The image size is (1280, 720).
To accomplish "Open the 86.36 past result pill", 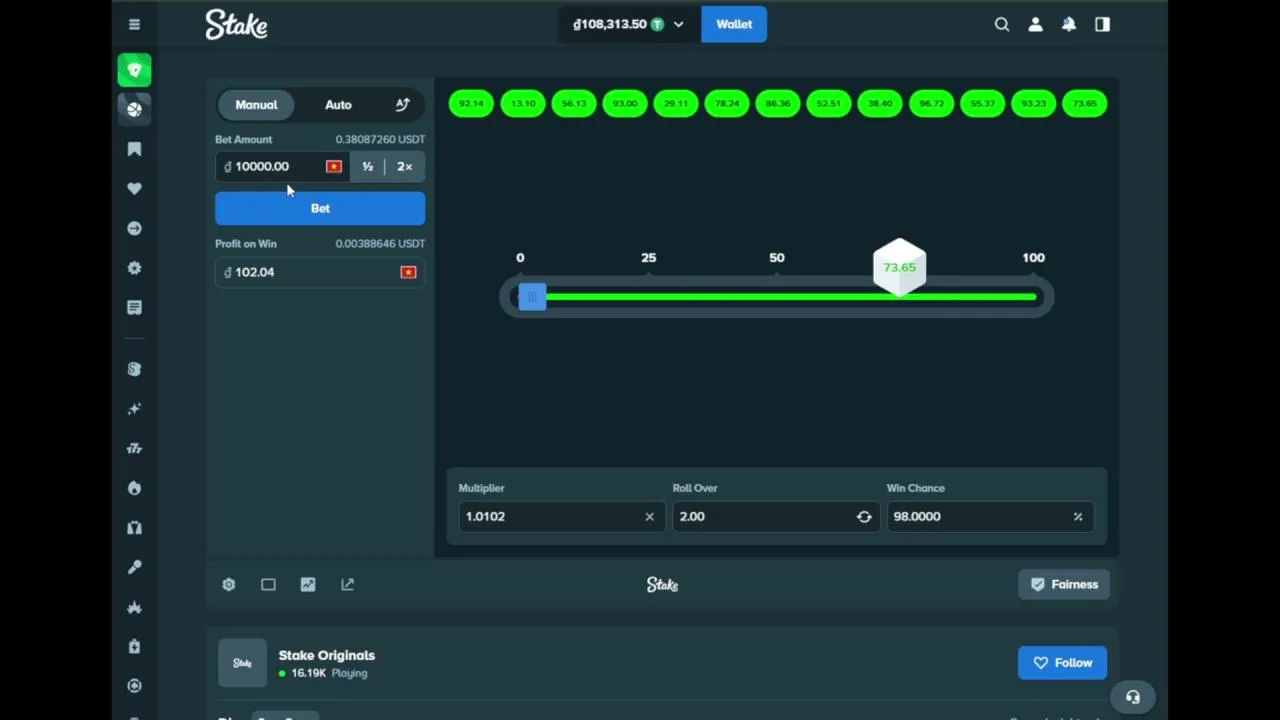I will click(x=778, y=103).
